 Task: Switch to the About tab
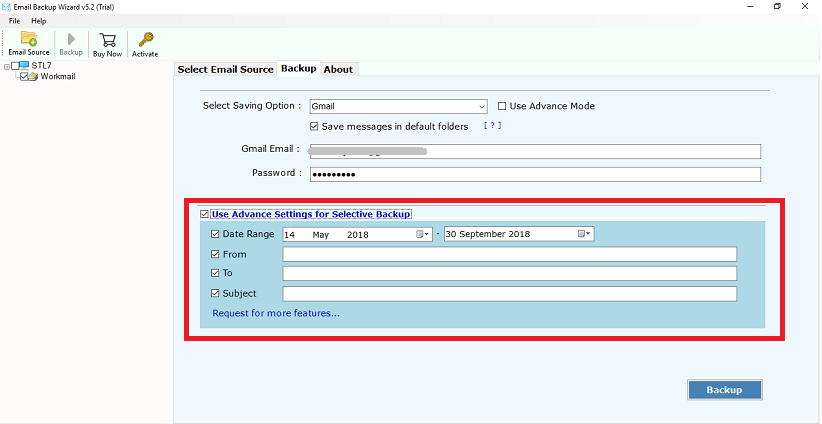(x=338, y=69)
